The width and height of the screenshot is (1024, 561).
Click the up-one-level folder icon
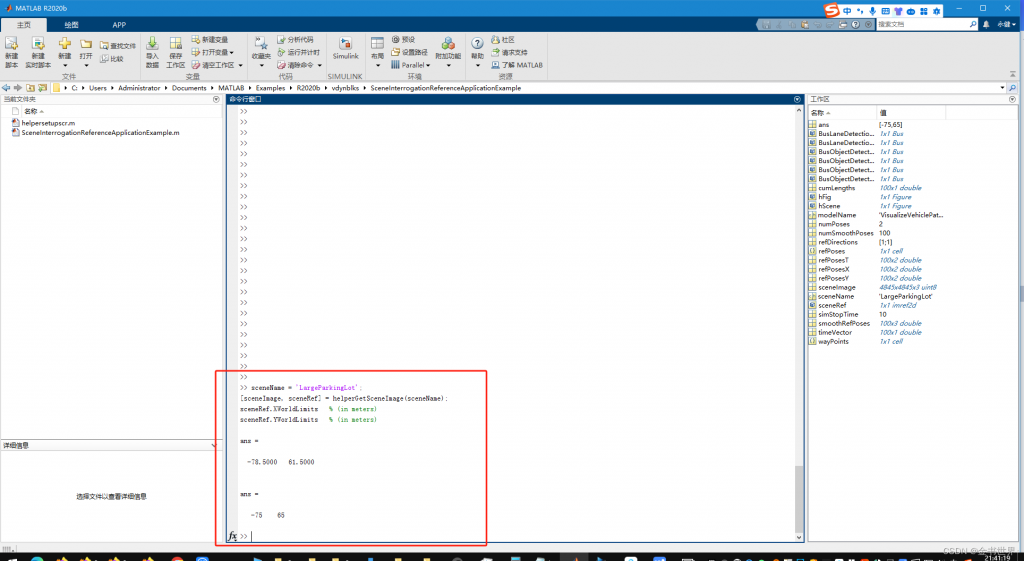(30, 88)
